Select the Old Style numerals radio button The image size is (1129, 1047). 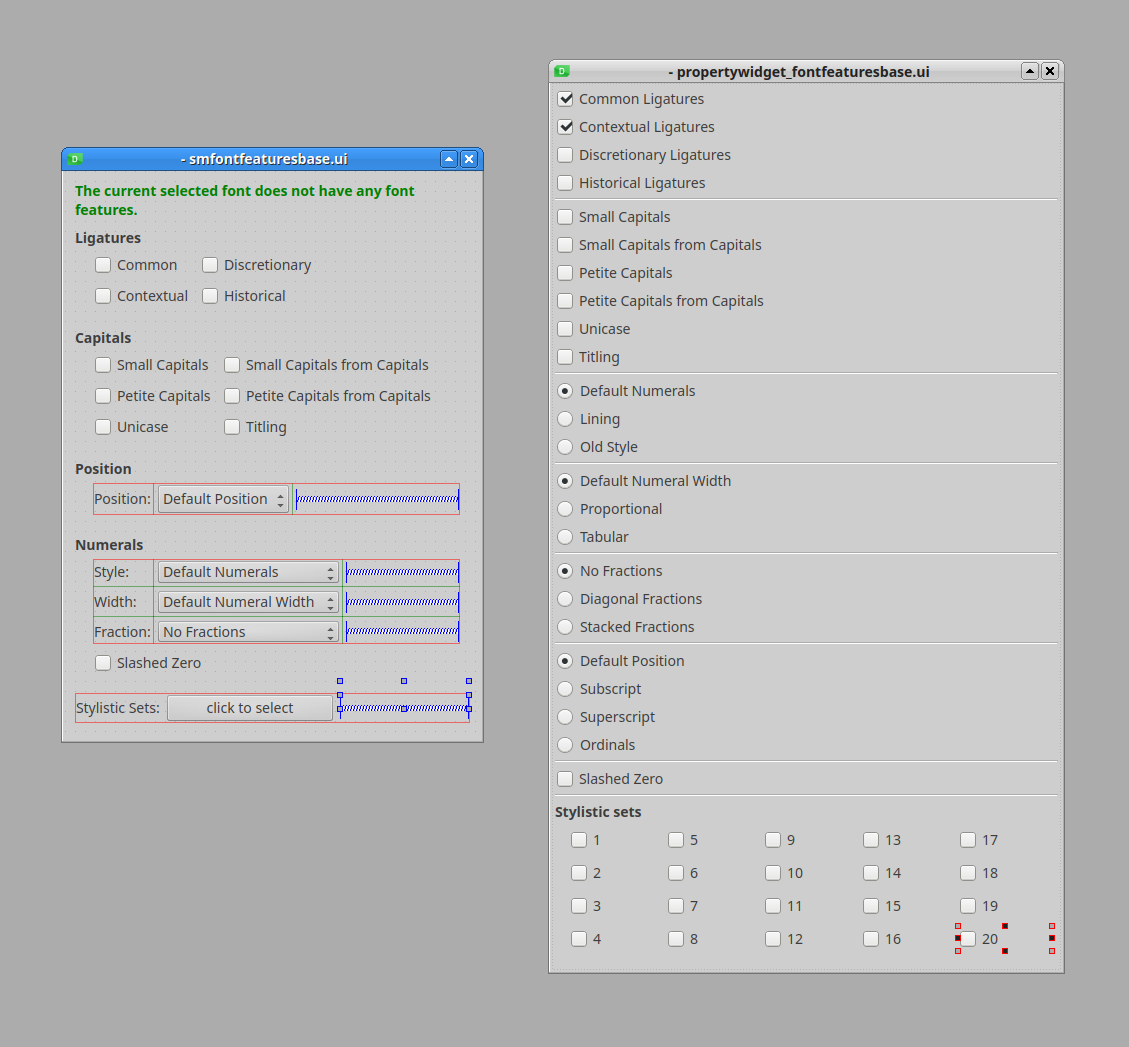click(x=566, y=447)
